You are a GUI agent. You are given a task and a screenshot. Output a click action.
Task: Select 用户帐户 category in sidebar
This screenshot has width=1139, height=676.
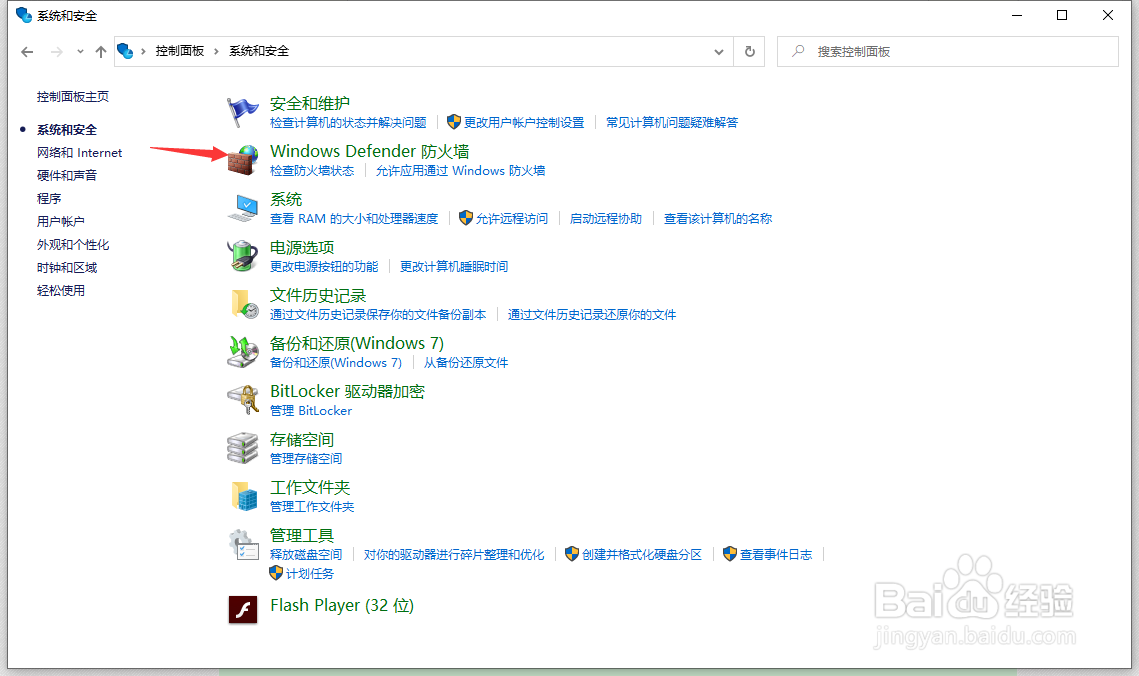(x=60, y=221)
